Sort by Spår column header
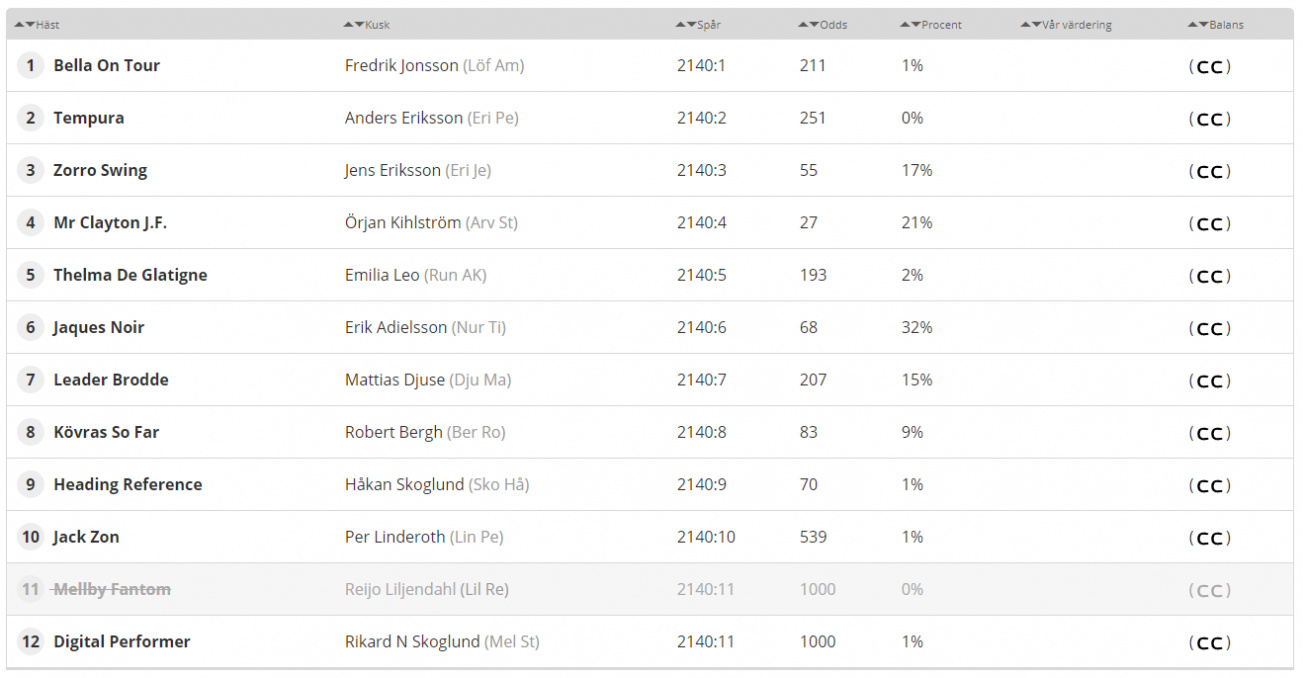This screenshot has width=1303, height=678. pyautogui.click(x=698, y=25)
